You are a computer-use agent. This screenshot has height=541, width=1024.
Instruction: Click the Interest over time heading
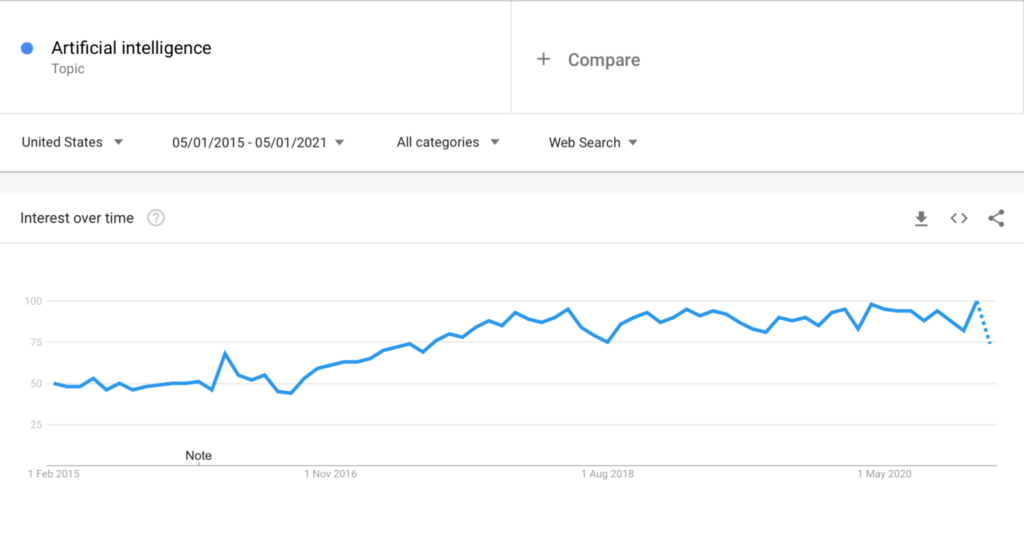coord(77,218)
